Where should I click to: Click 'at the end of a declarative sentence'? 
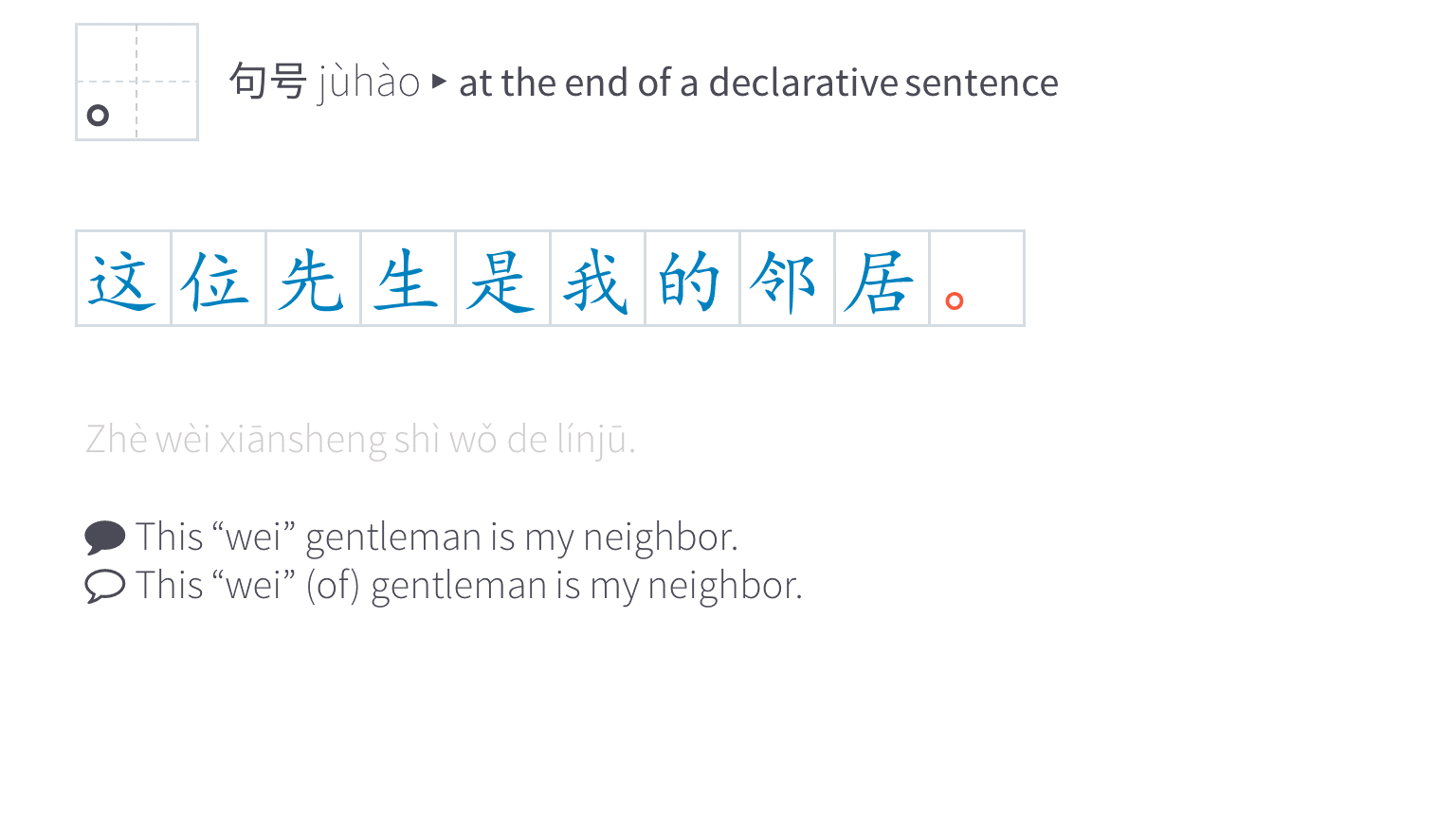point(758,82)
